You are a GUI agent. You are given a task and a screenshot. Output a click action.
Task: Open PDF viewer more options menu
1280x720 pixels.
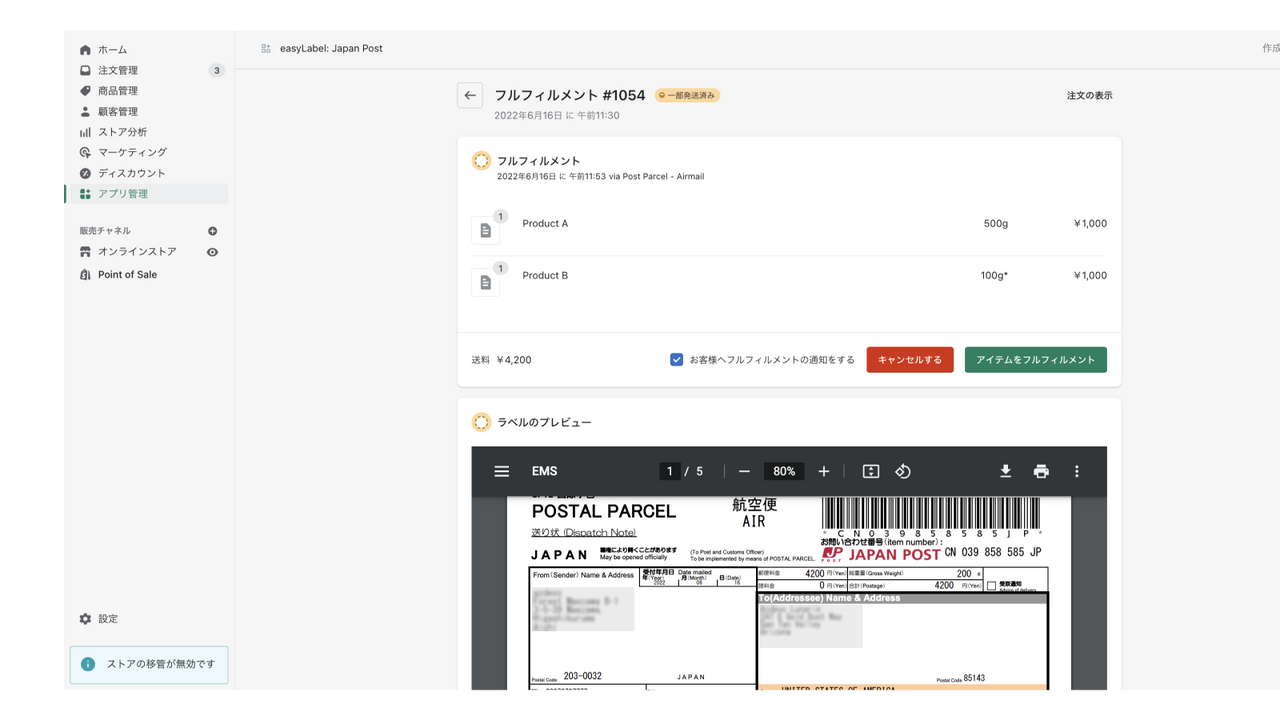1077,471
